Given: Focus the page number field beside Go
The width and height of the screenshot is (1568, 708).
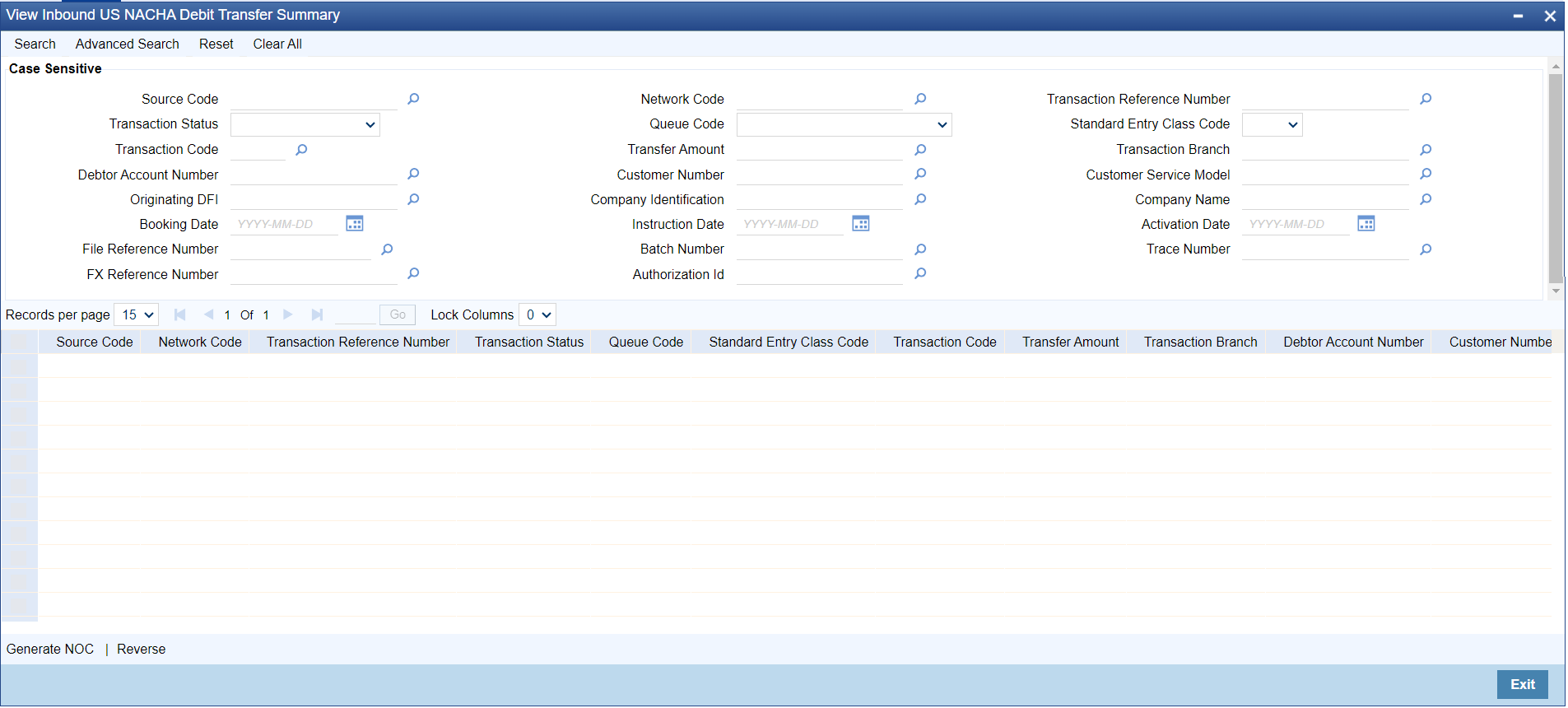Looking at the screenshot, I should (x=356, y=314).
